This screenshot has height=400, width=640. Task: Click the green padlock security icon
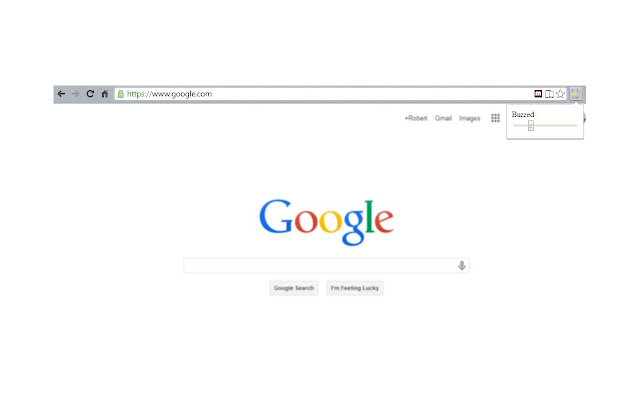[120, 94]
